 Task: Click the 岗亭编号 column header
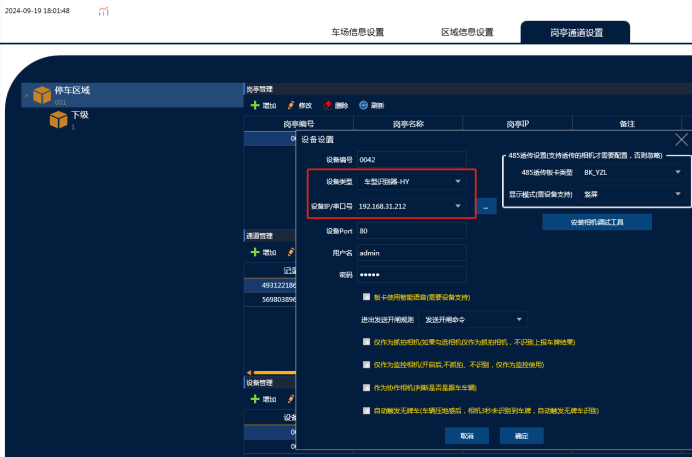click(299, 124)
